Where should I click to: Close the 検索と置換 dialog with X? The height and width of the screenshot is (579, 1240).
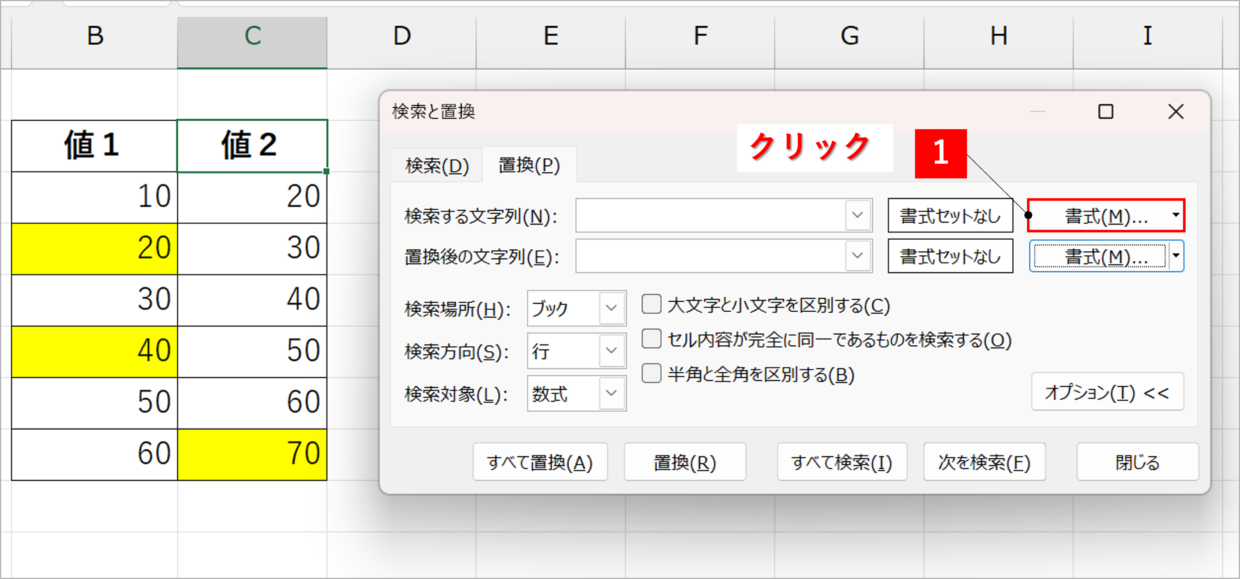coord(1175,112)
